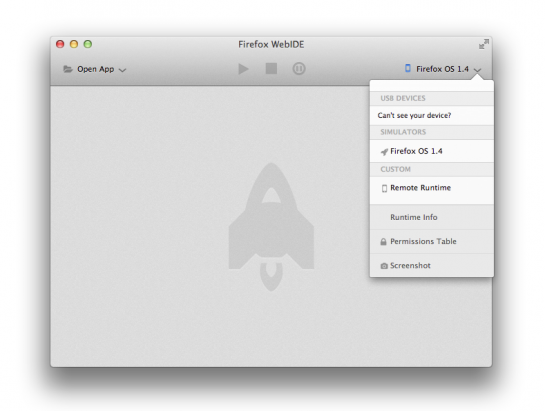545x411 pixels.
Task: Click the device icon beside Remote Runtime
Action: point(384,188)
